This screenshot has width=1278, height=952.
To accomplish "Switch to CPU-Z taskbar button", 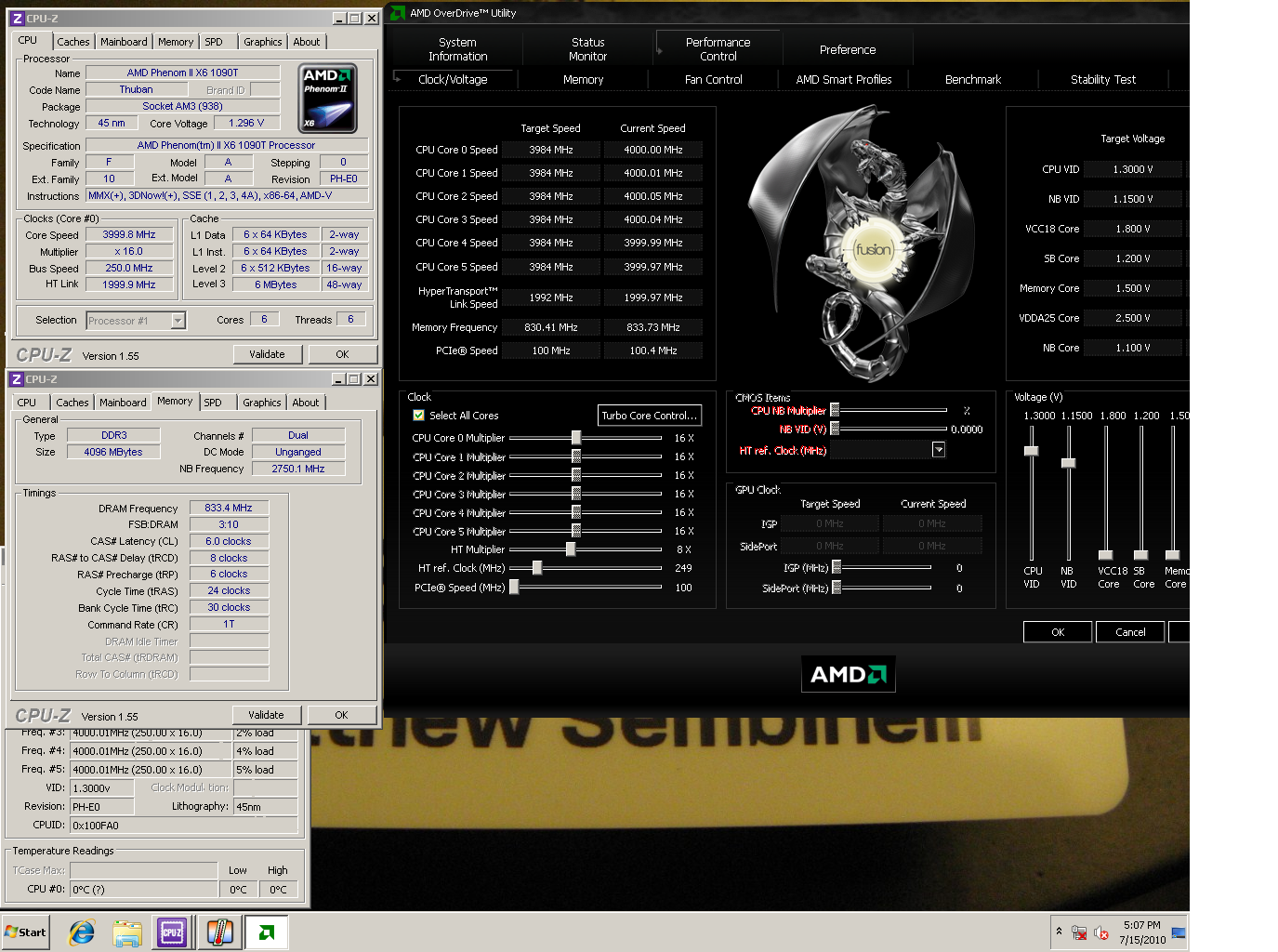I will click(x=172, y=932).
